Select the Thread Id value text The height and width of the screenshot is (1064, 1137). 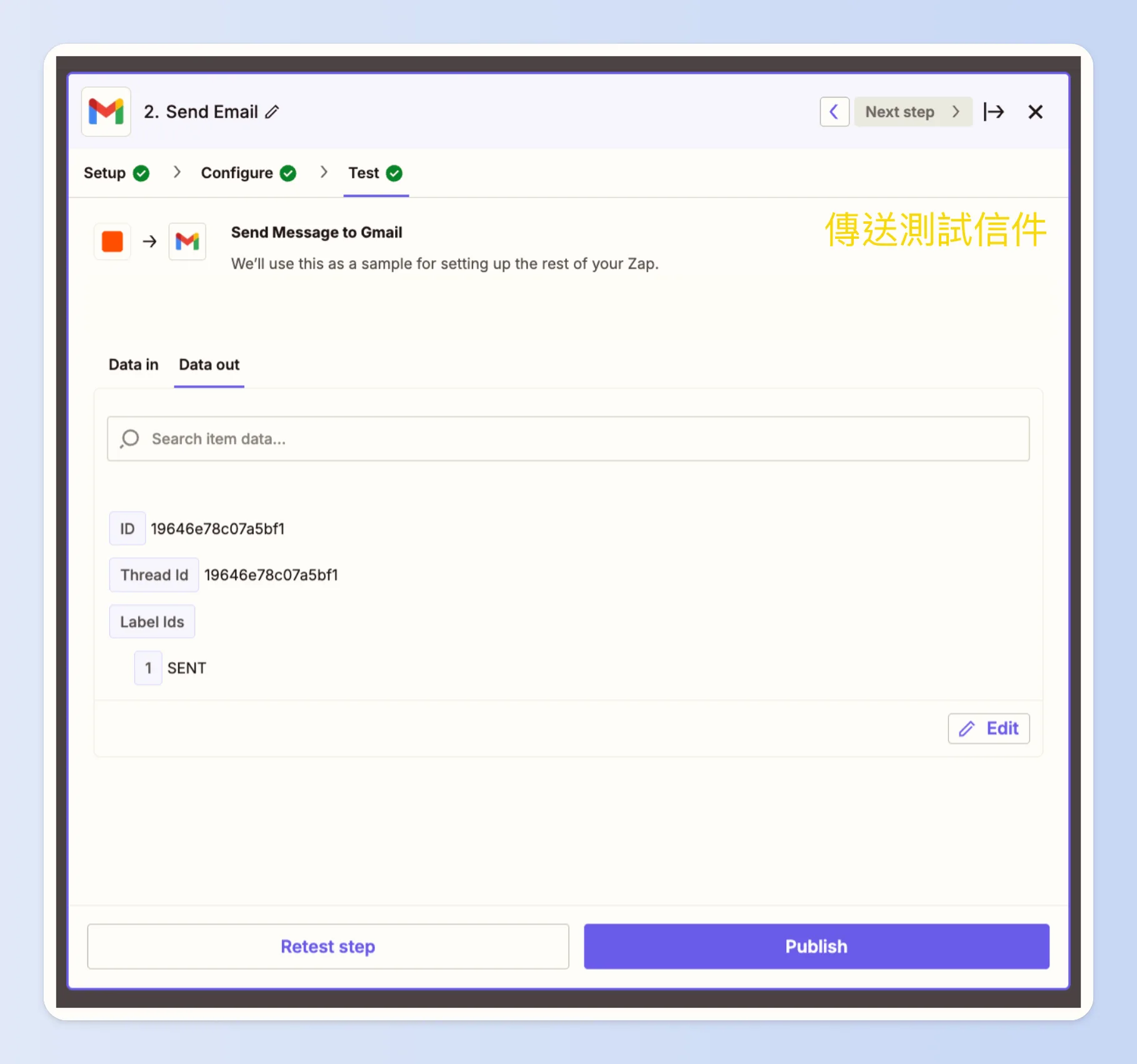271,575
